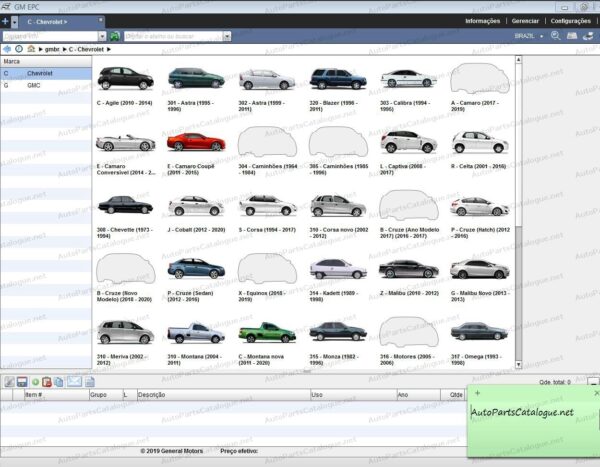
Task: Click the plus on the green sticky note
Action: pos(477,393)
